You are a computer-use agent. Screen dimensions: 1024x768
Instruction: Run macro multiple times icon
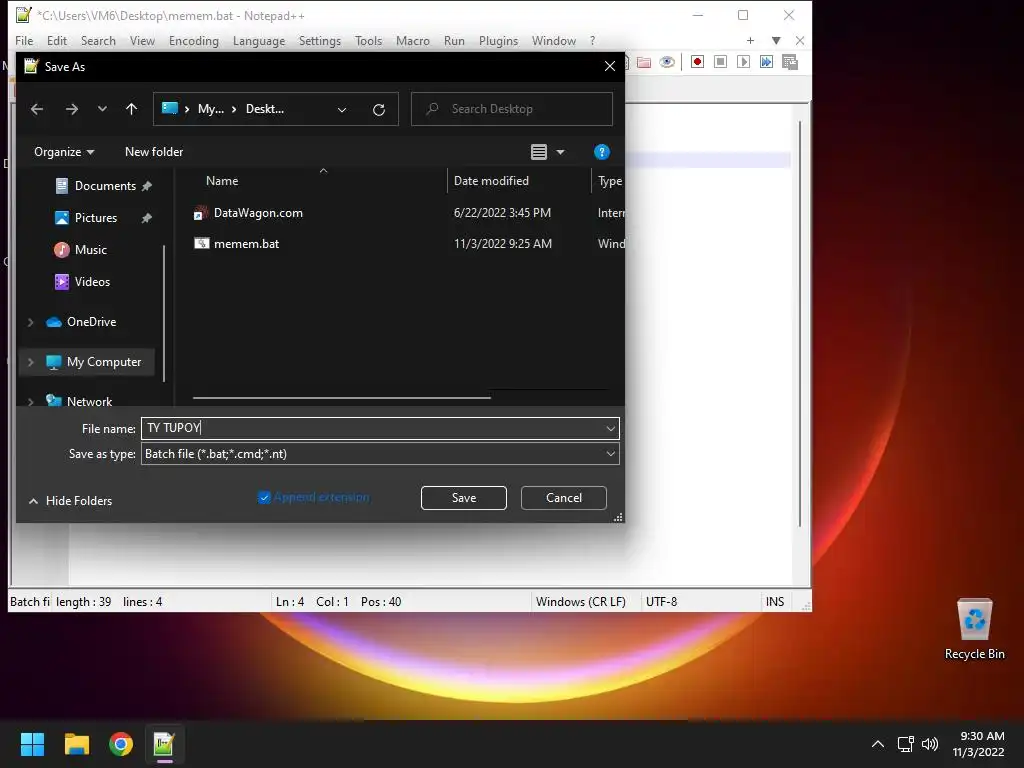pos(766,62)
